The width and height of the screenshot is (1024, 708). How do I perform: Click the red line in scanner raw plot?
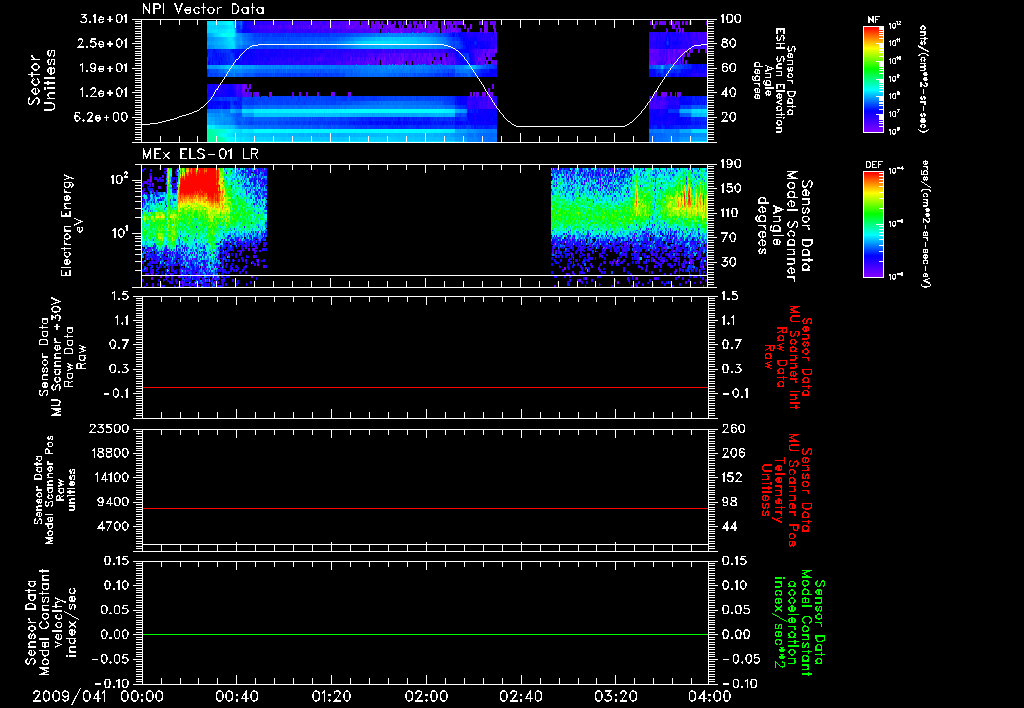pos(424,387)
